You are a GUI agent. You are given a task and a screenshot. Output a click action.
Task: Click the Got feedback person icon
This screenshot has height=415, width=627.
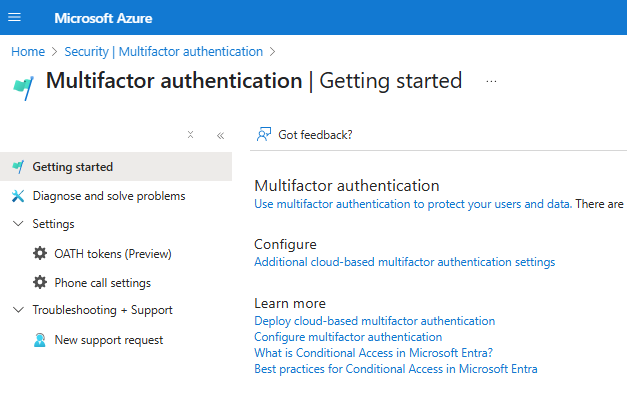pos(264,134)
